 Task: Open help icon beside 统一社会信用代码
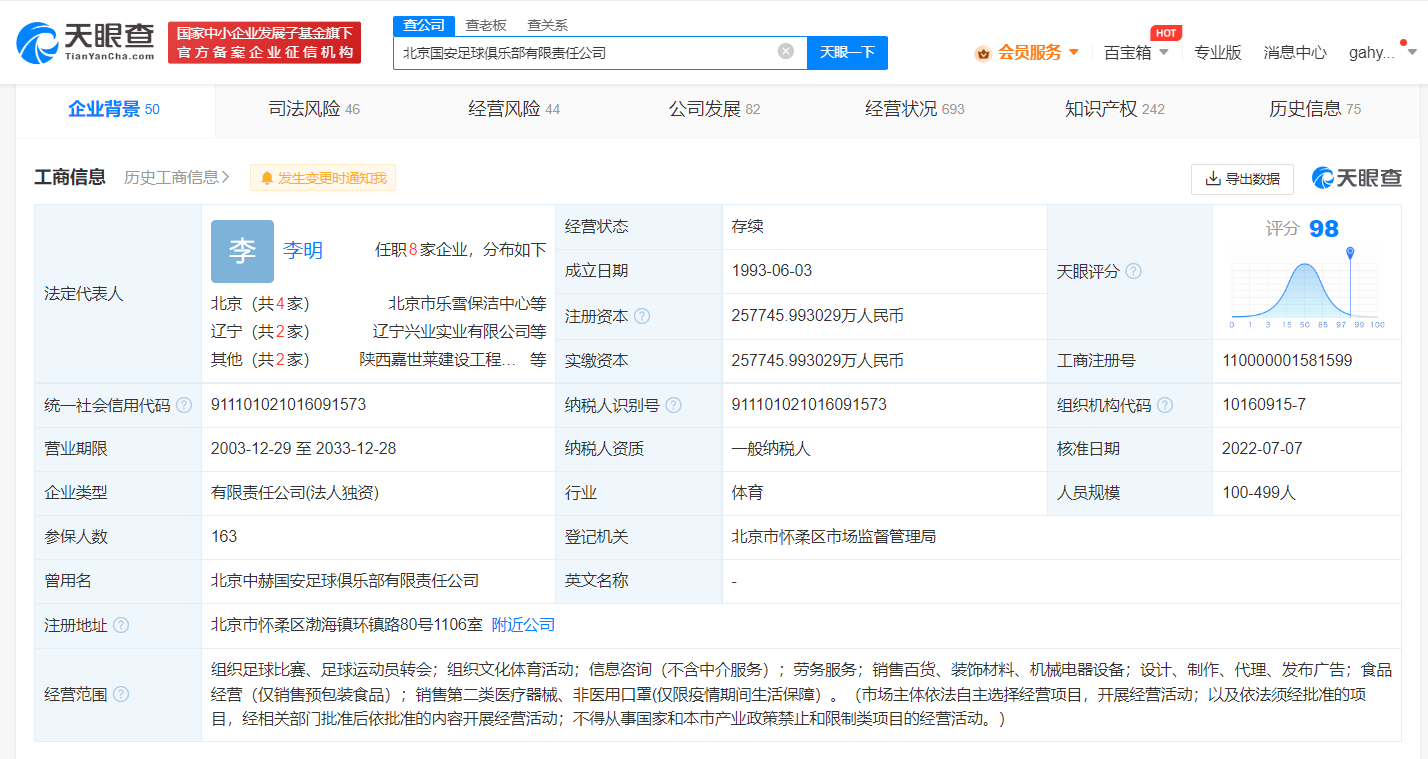pos(185,405)
